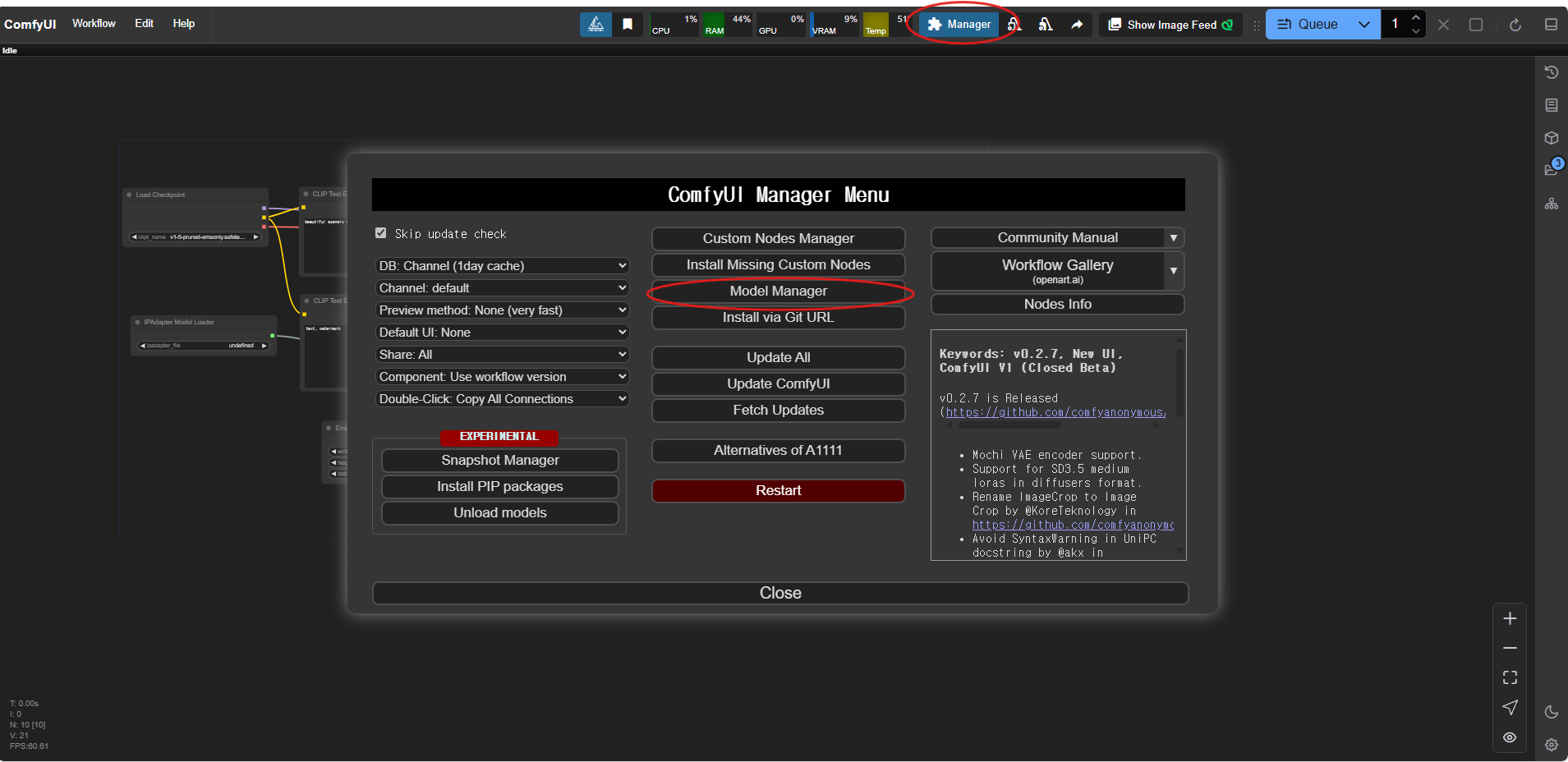Open settings gear icon in sidebar
Screen dimensions: 1568x762
(1552, 745)
